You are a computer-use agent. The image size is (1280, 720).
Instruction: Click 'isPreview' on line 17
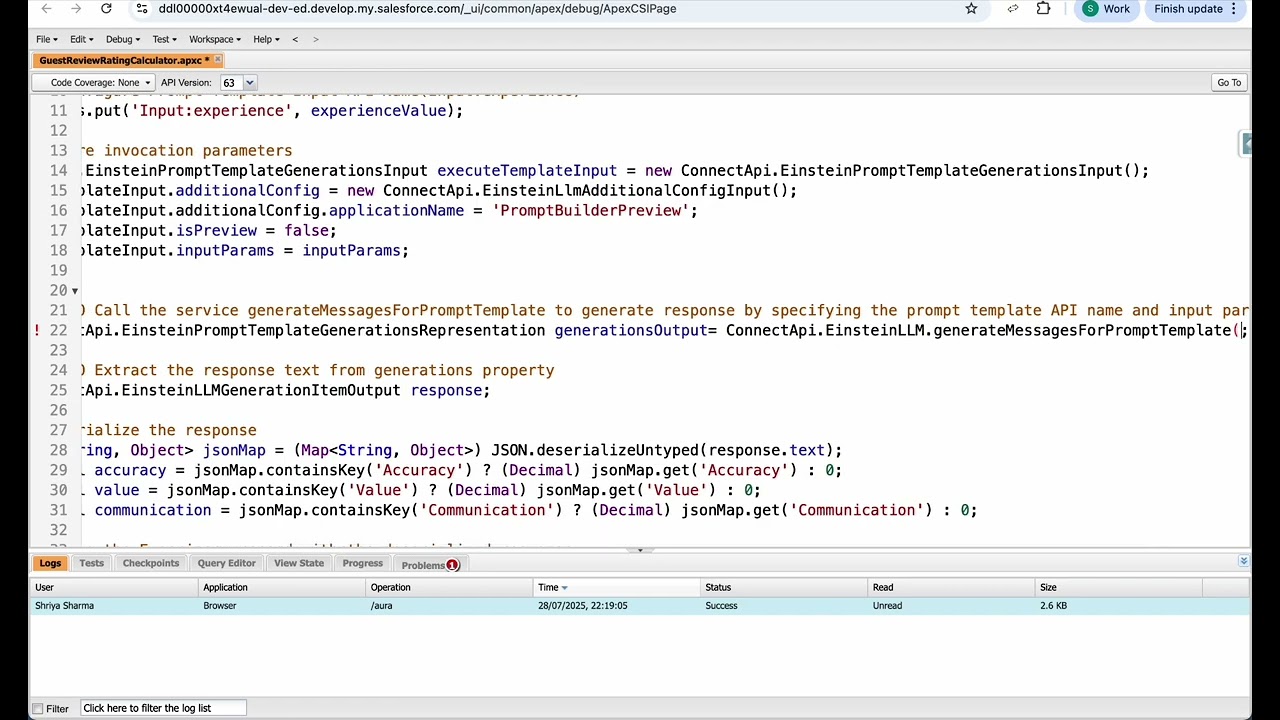pyautogui.click(x=216, y=231)
